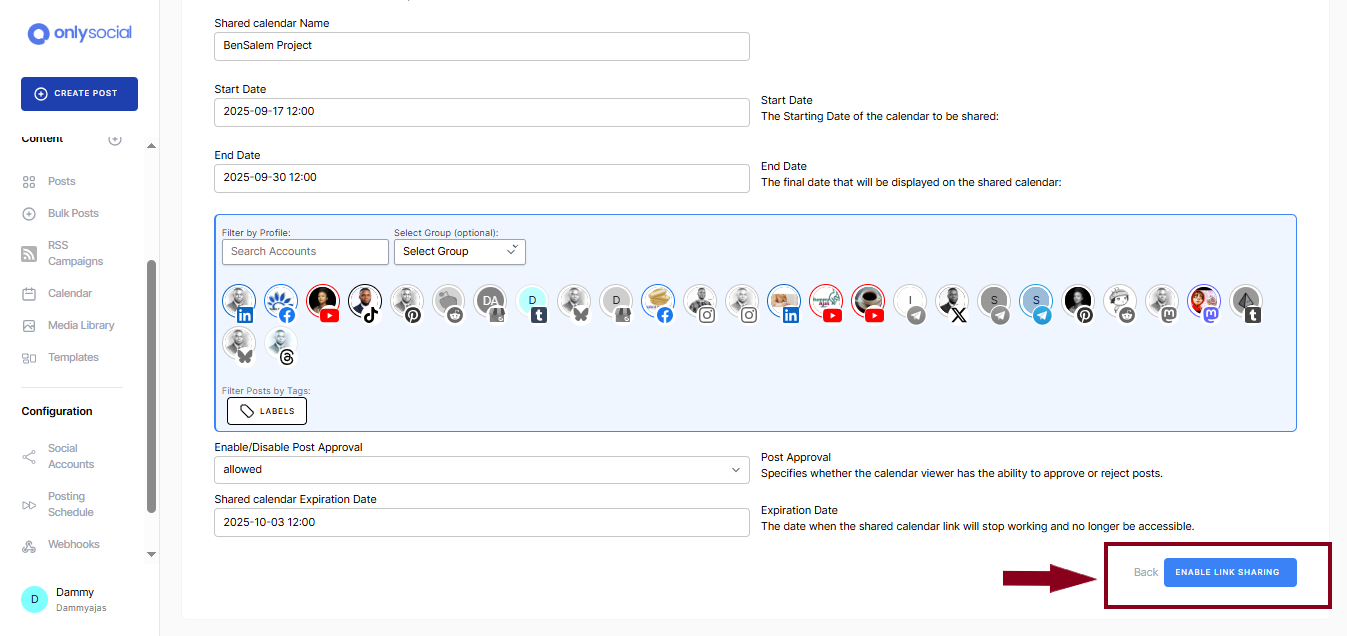Expand the Post Approval 'allowed' dropdown
The width and height of the screenshot is (1347, 636).
(481, 469)
